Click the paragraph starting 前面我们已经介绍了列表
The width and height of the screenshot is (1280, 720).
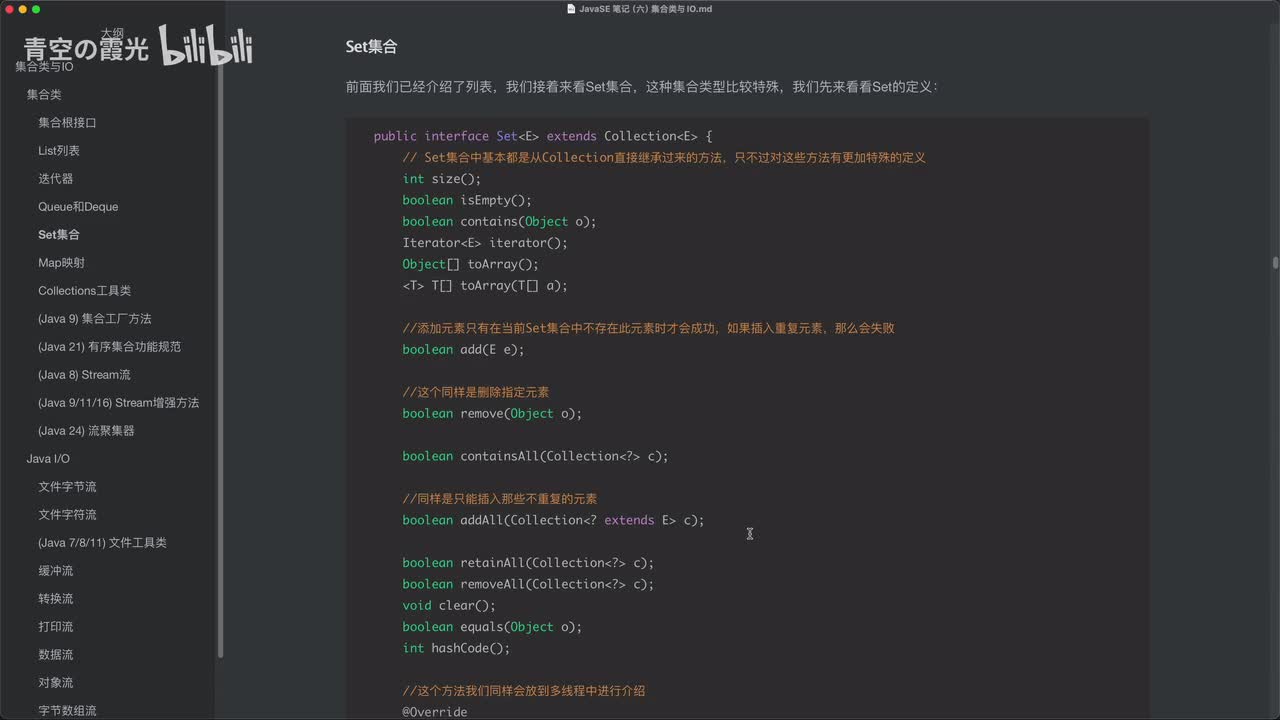(x=642, y=87)
